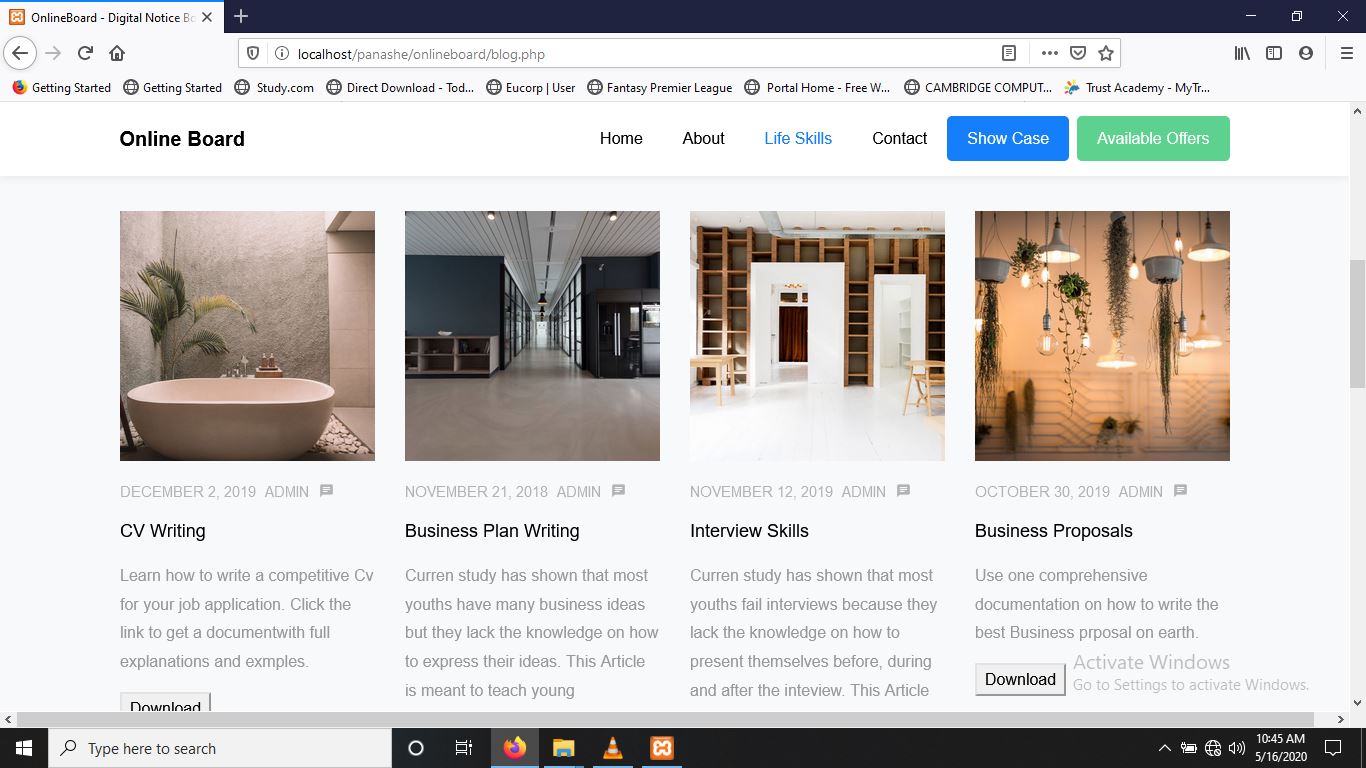This screenshot has height=768, width=1366.
Task: Open the Firefox hamburger menu
Action: (x=1346, y=53)
